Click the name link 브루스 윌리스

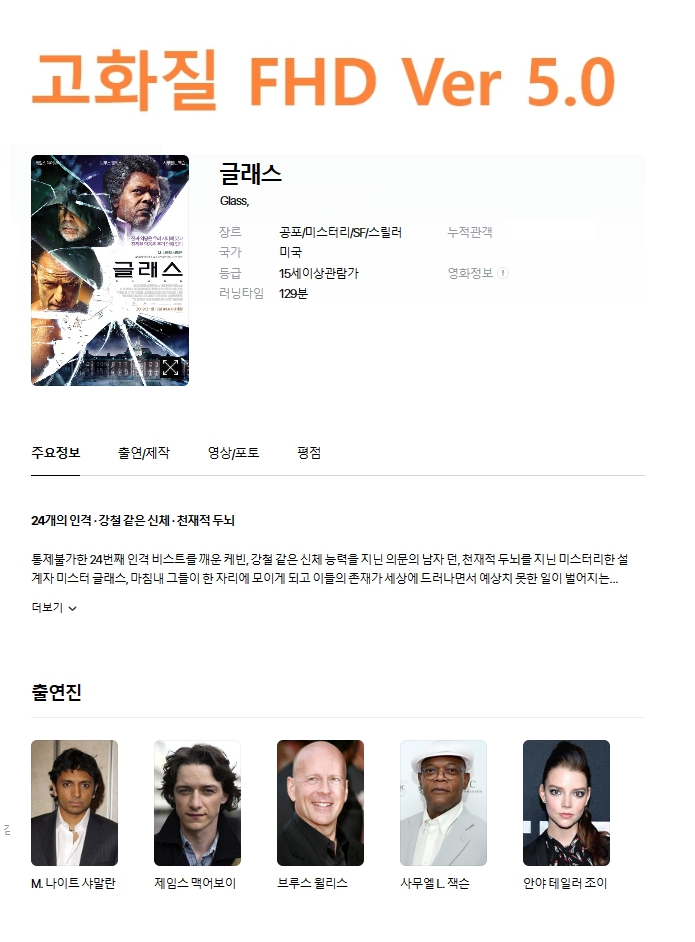coord(312,883)
